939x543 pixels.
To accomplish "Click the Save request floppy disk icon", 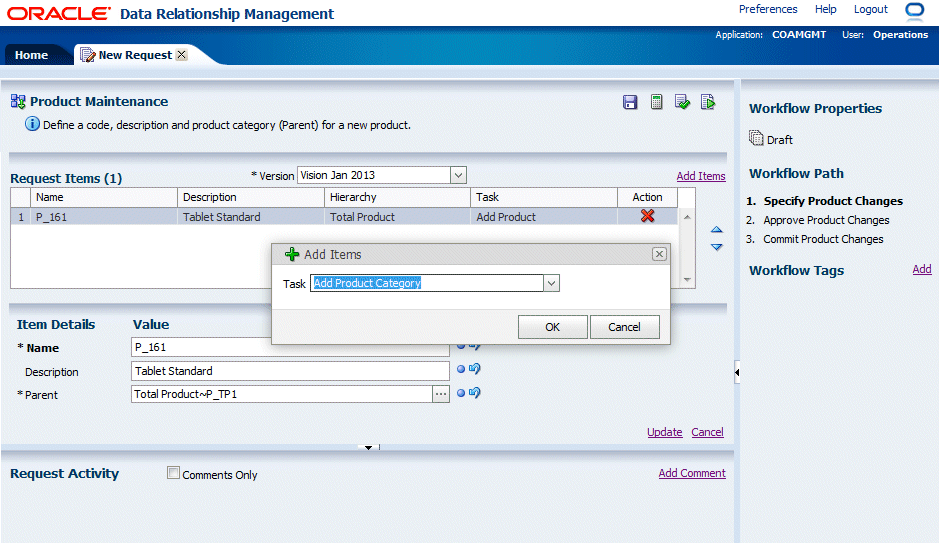I will tap(630, 102).
